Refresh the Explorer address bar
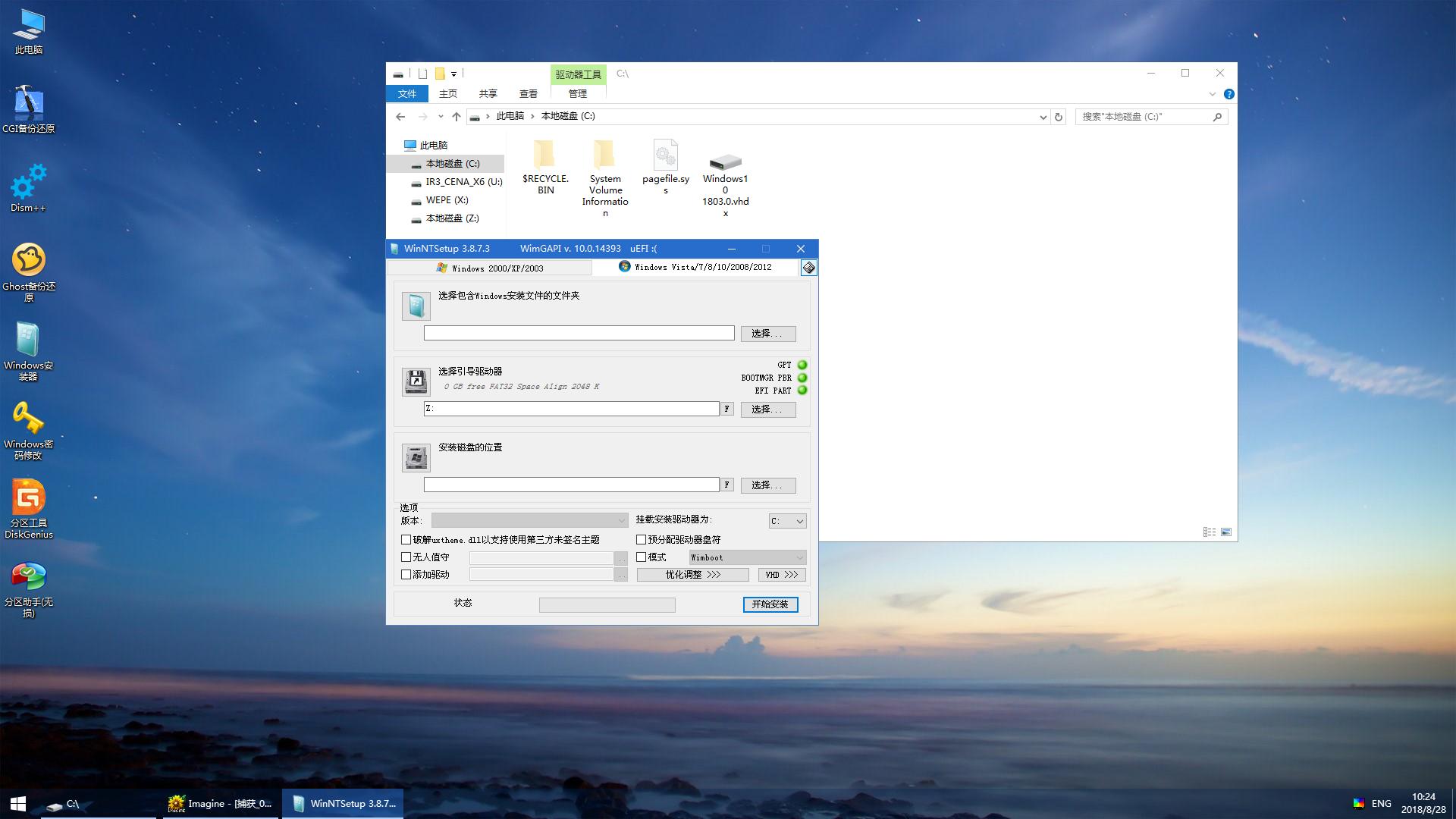The width and height of the screenshot is (1456, 819). tap(1059, 117)
